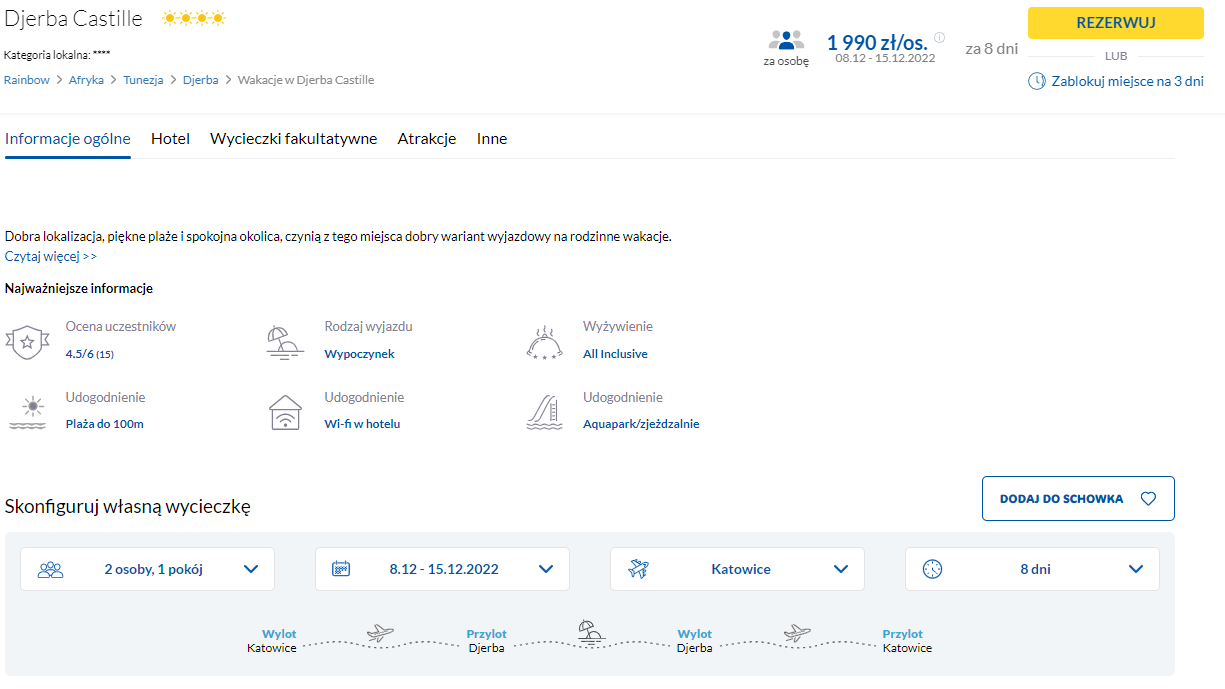Click the clock icon beside Zablokuj miejsce
The image size is (1225, 689).
pos(1037,81)
